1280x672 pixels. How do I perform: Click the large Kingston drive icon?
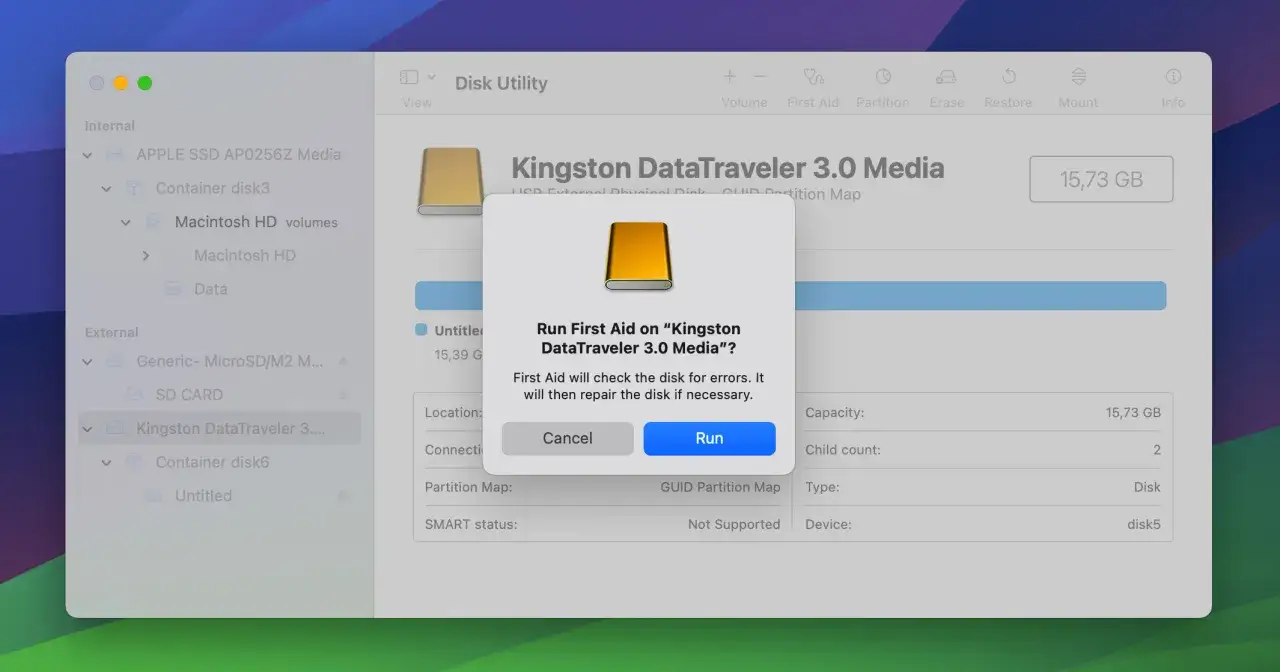tap(450, 181)
